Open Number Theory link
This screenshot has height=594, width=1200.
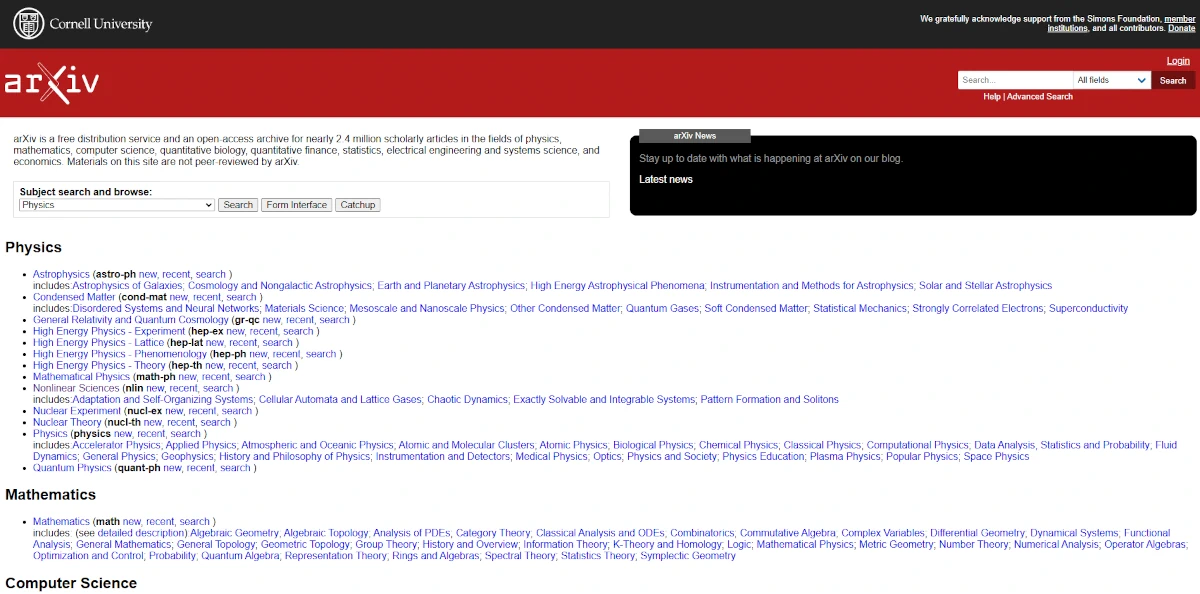[x=974, y=545]
